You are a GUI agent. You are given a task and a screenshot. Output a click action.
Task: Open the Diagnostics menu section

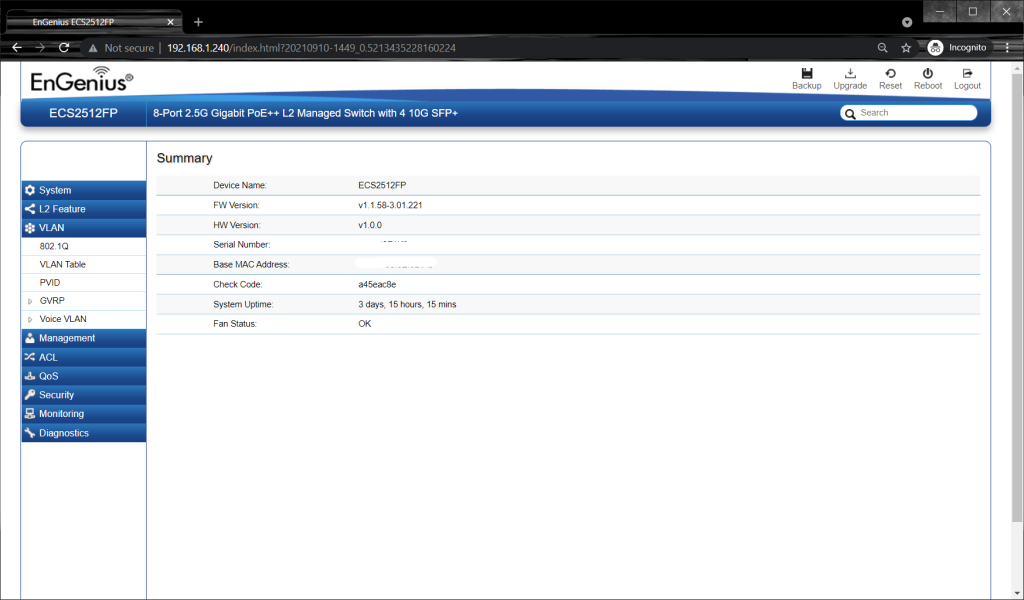84,433
